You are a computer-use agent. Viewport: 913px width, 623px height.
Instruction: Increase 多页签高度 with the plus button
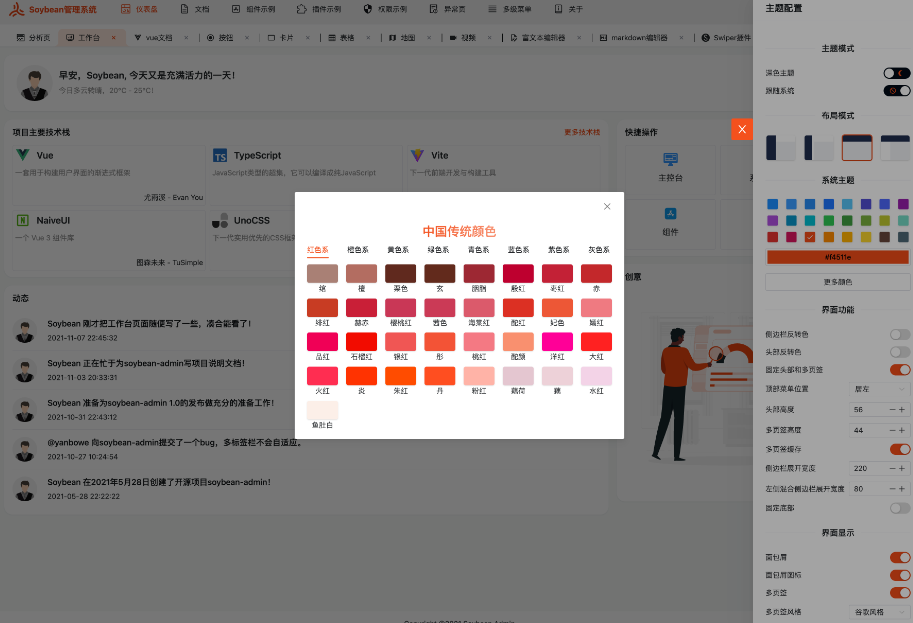click(902, 430)
